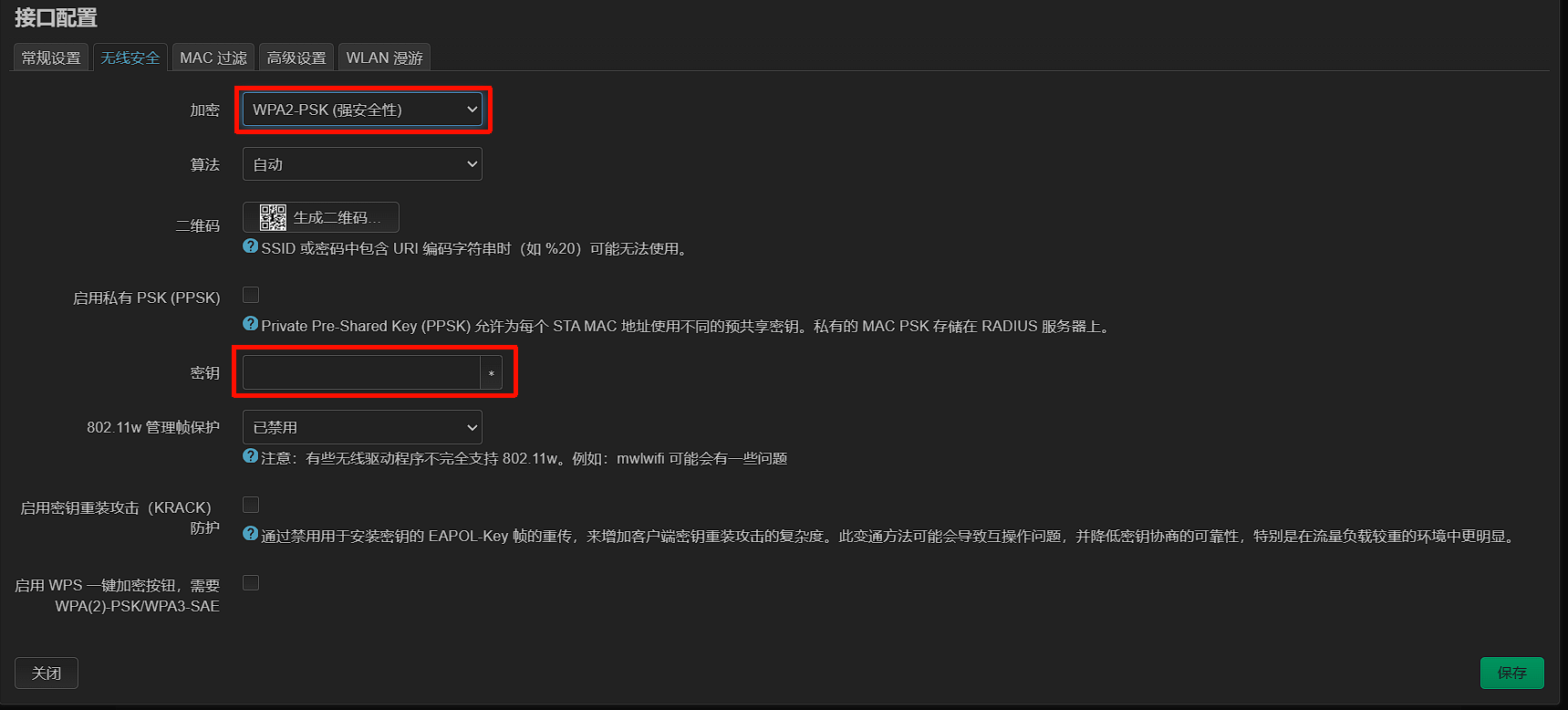Switch to the 常规设置 tab

[51, 57]
